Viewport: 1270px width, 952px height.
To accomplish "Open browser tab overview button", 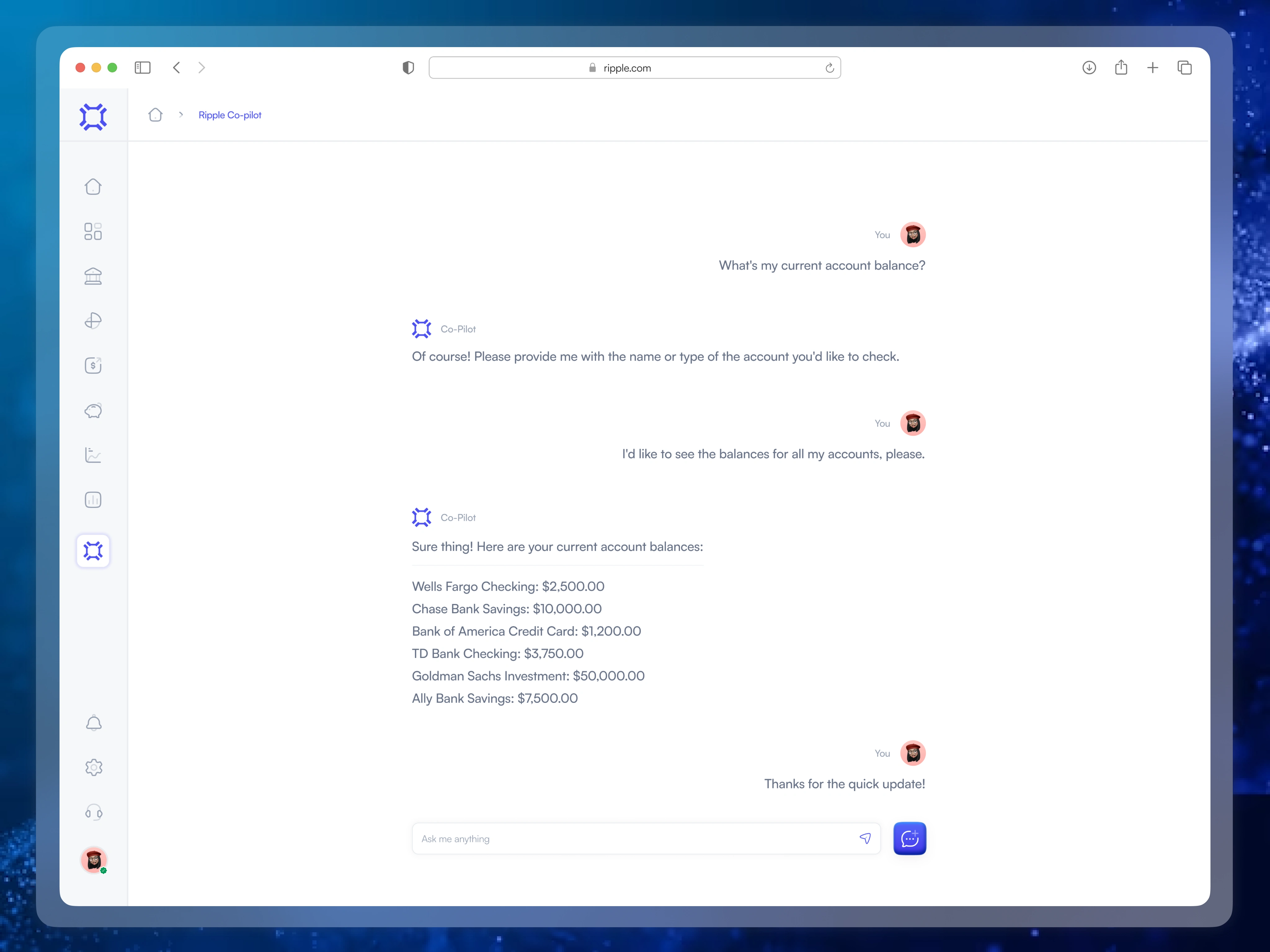I will (1184, 68).
